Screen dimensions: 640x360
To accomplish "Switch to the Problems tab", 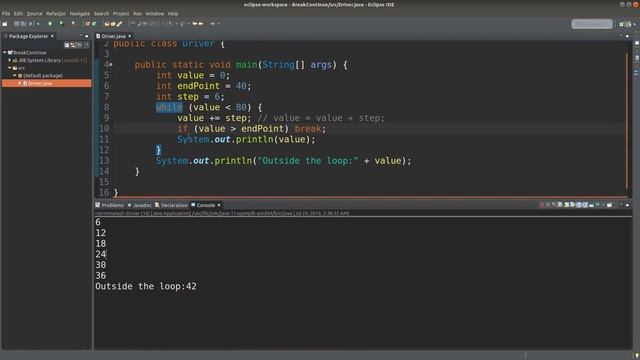I will 109,205.
